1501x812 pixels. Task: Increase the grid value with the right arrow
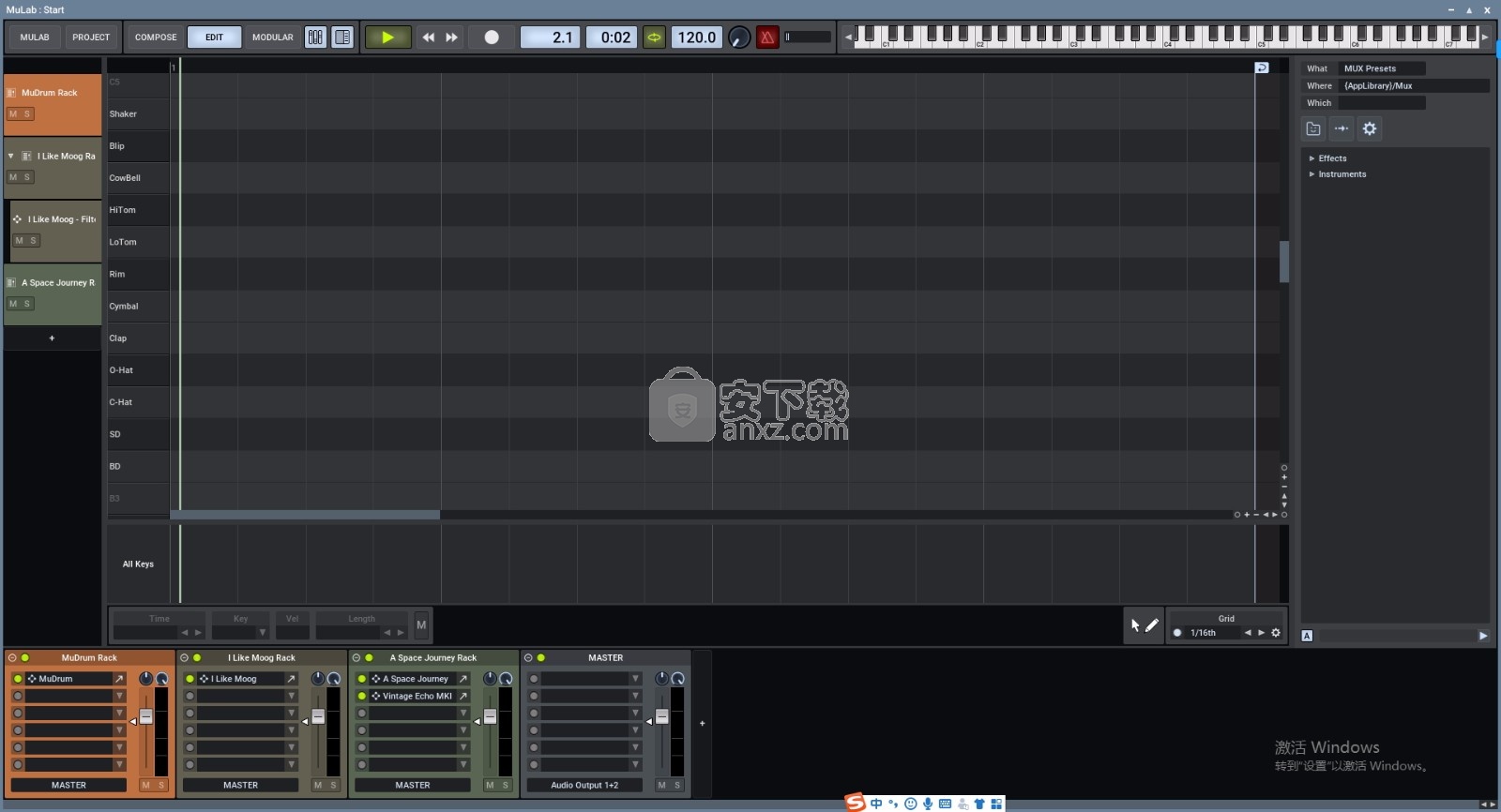(1261, 633)
